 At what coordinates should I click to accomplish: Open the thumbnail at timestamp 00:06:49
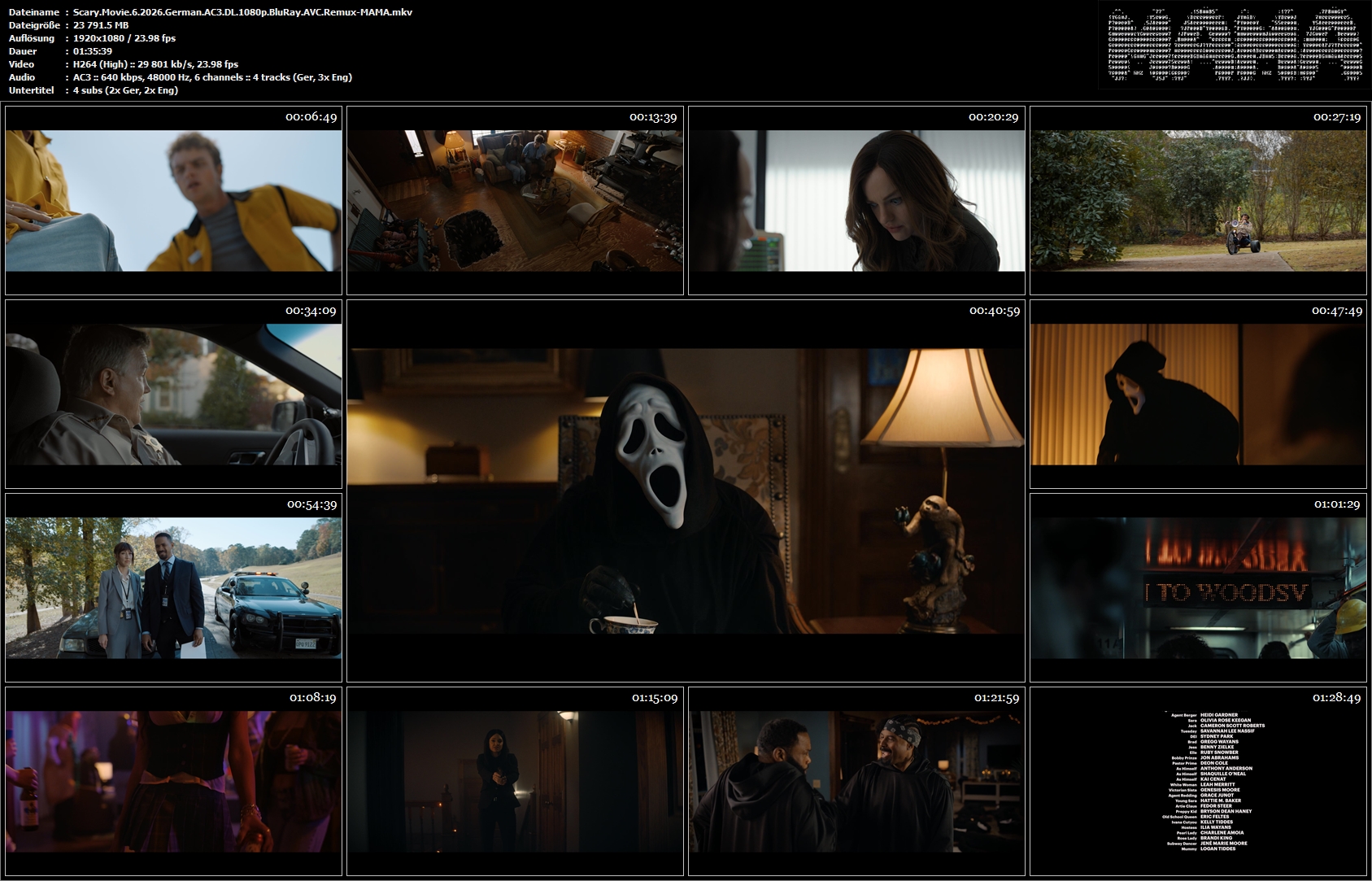pos(173,200)
